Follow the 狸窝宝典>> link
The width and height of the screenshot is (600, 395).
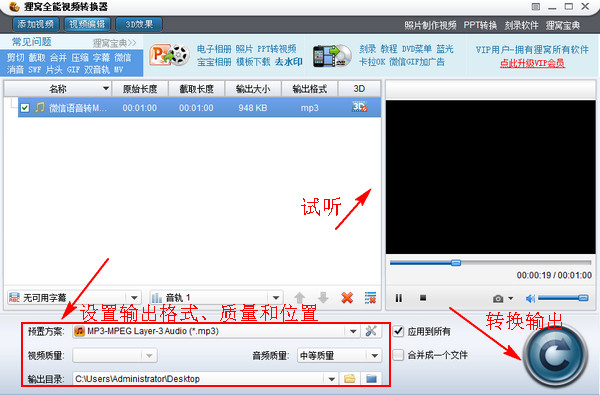pyautogui.click(x=114, y=43)
